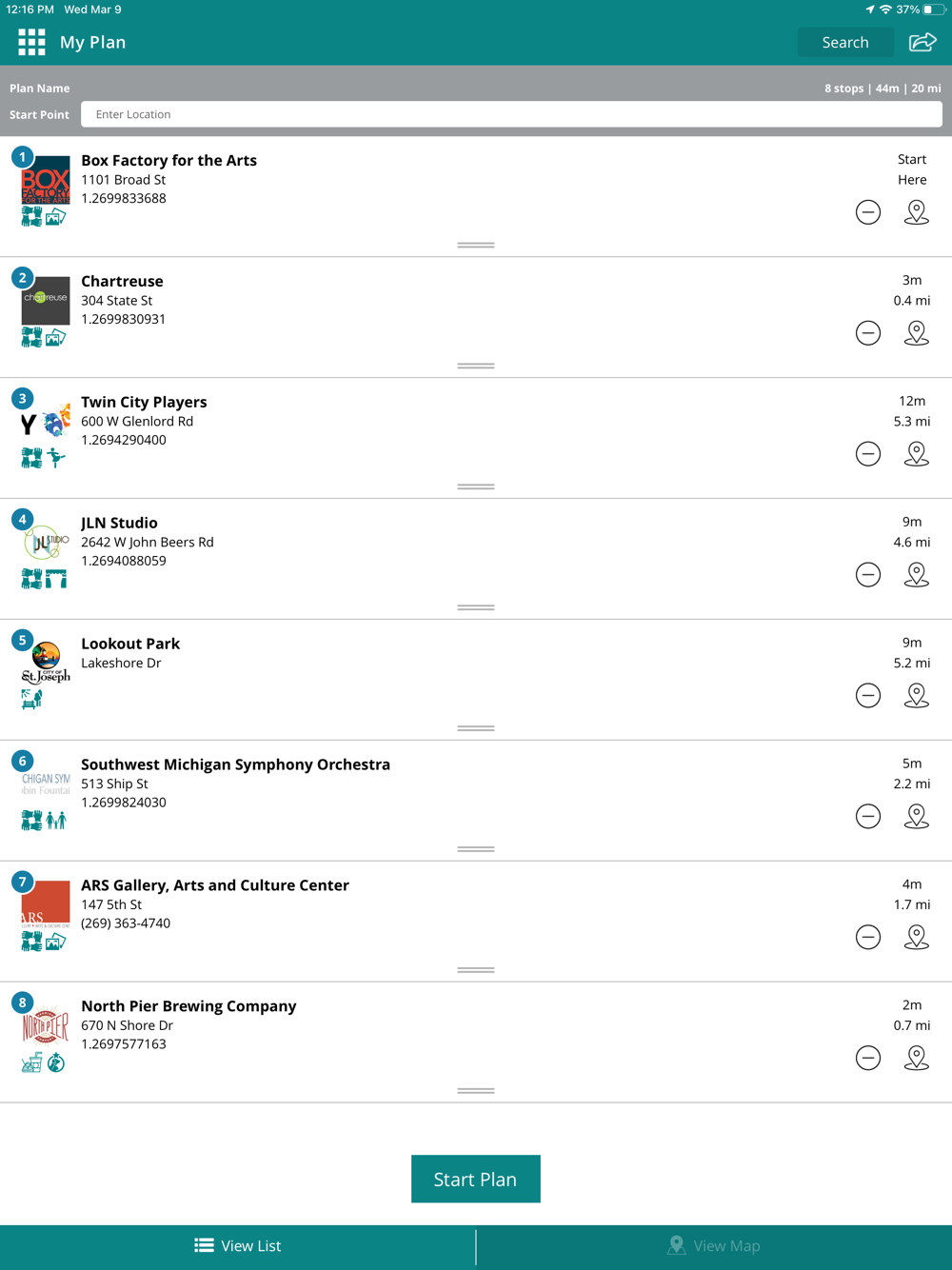This screenshot has height=1270, width=952.
Task: Tap the share plan icon
Action: point(922,42)
